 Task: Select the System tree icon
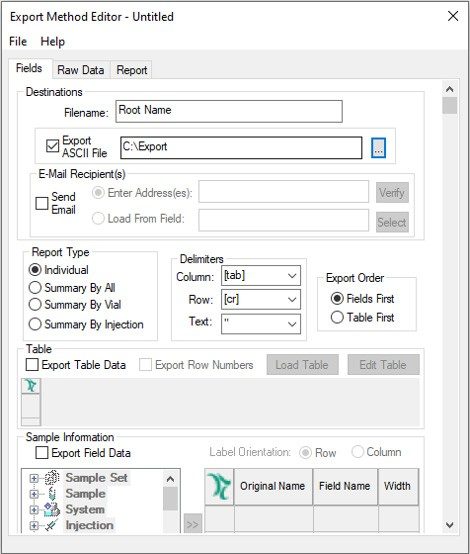[x=52, y=509]
